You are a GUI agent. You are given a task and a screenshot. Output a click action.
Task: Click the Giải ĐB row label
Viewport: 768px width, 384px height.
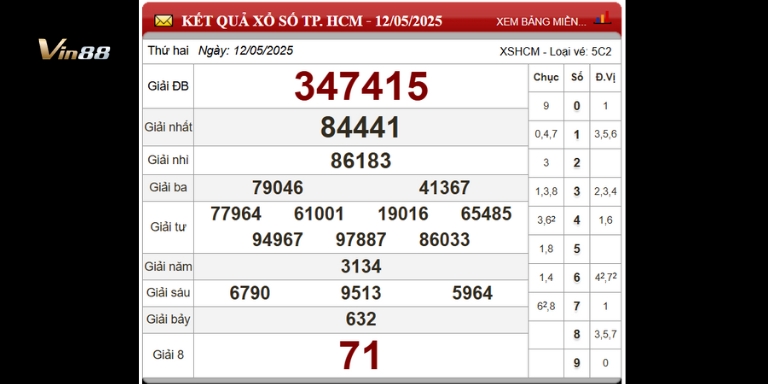168,86
